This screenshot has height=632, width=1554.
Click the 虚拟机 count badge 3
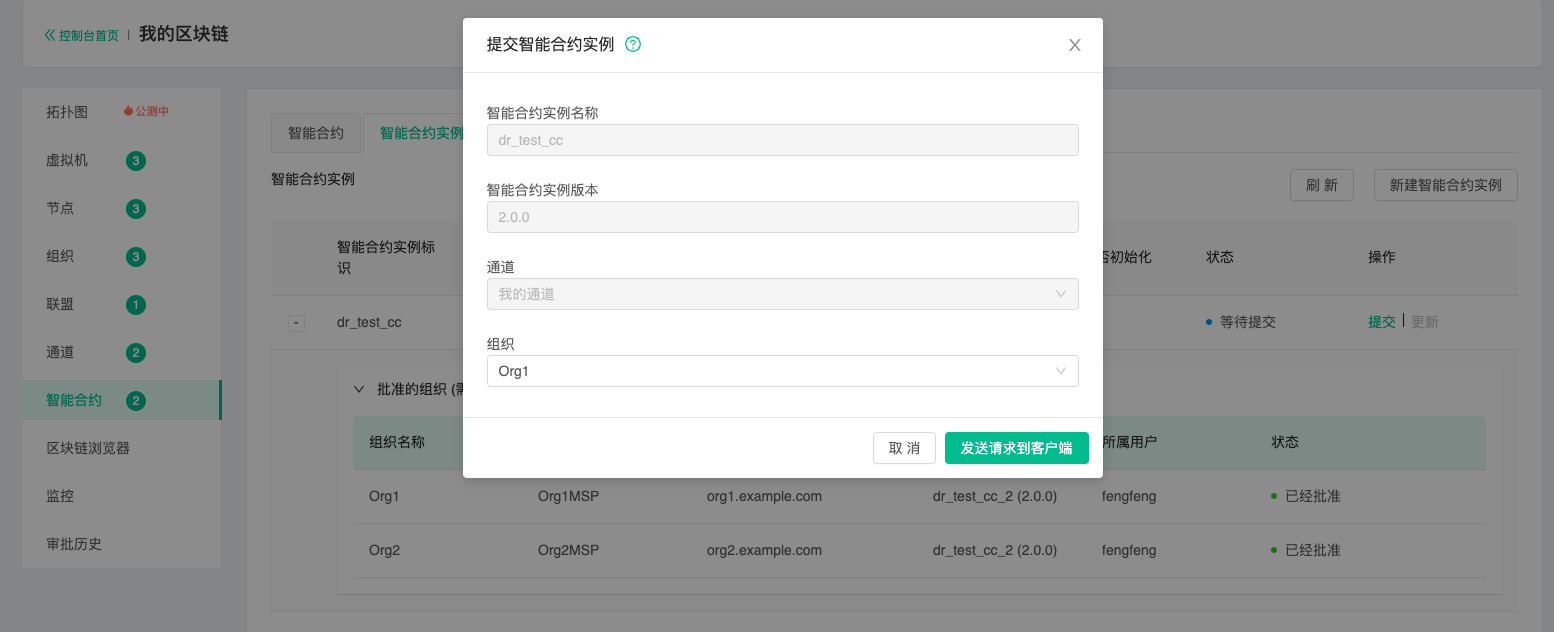[136, 161]
